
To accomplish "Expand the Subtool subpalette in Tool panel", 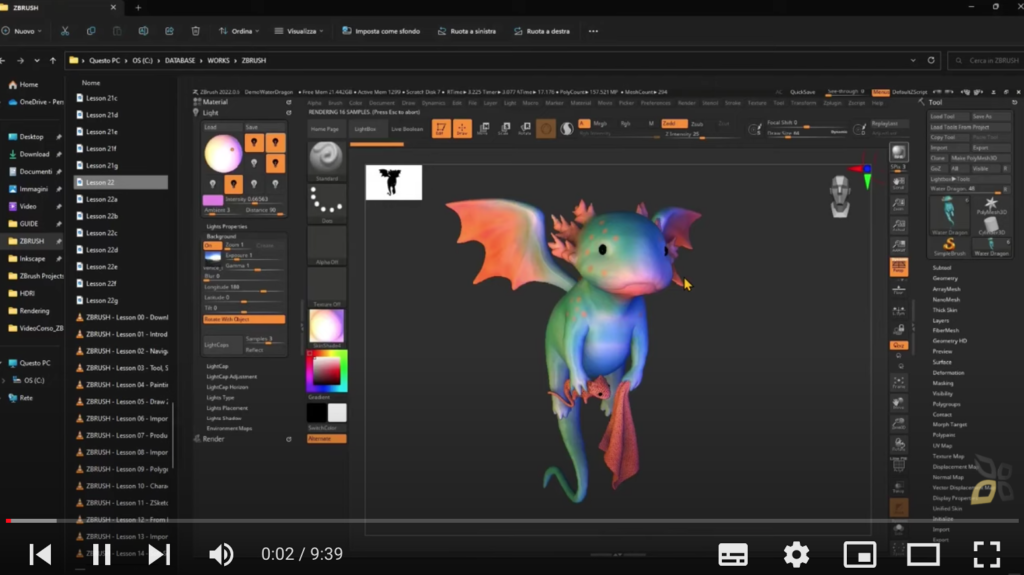I will pos(942,268).
